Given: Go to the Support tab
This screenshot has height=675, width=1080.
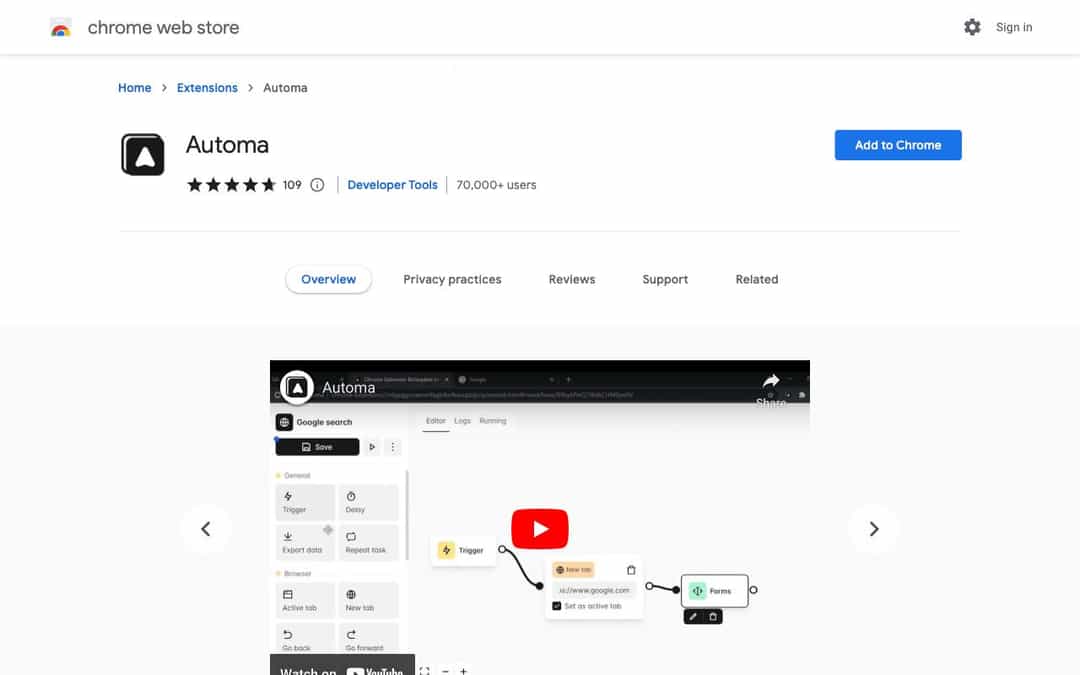Looking at the screenshot, I should pos(665,279).
